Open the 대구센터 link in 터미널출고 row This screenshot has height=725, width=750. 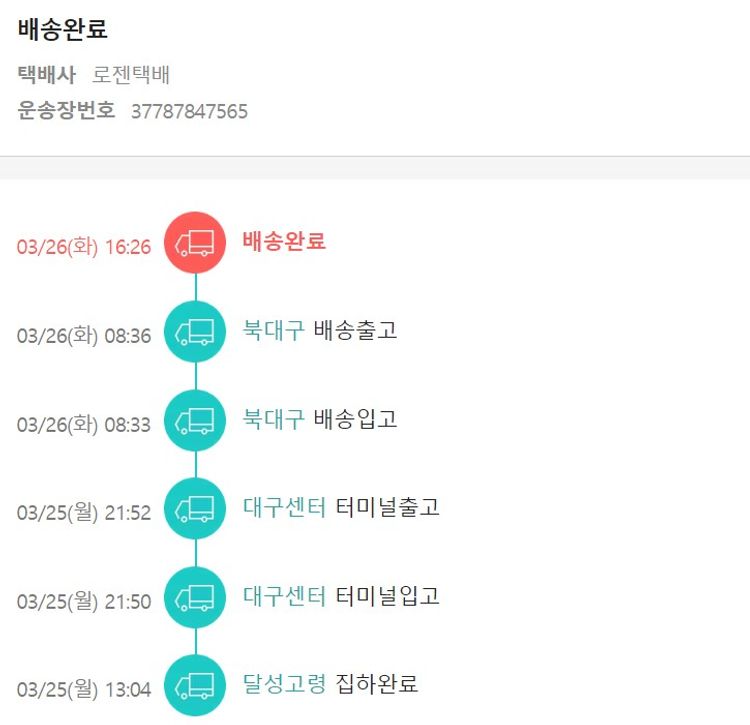284,507
